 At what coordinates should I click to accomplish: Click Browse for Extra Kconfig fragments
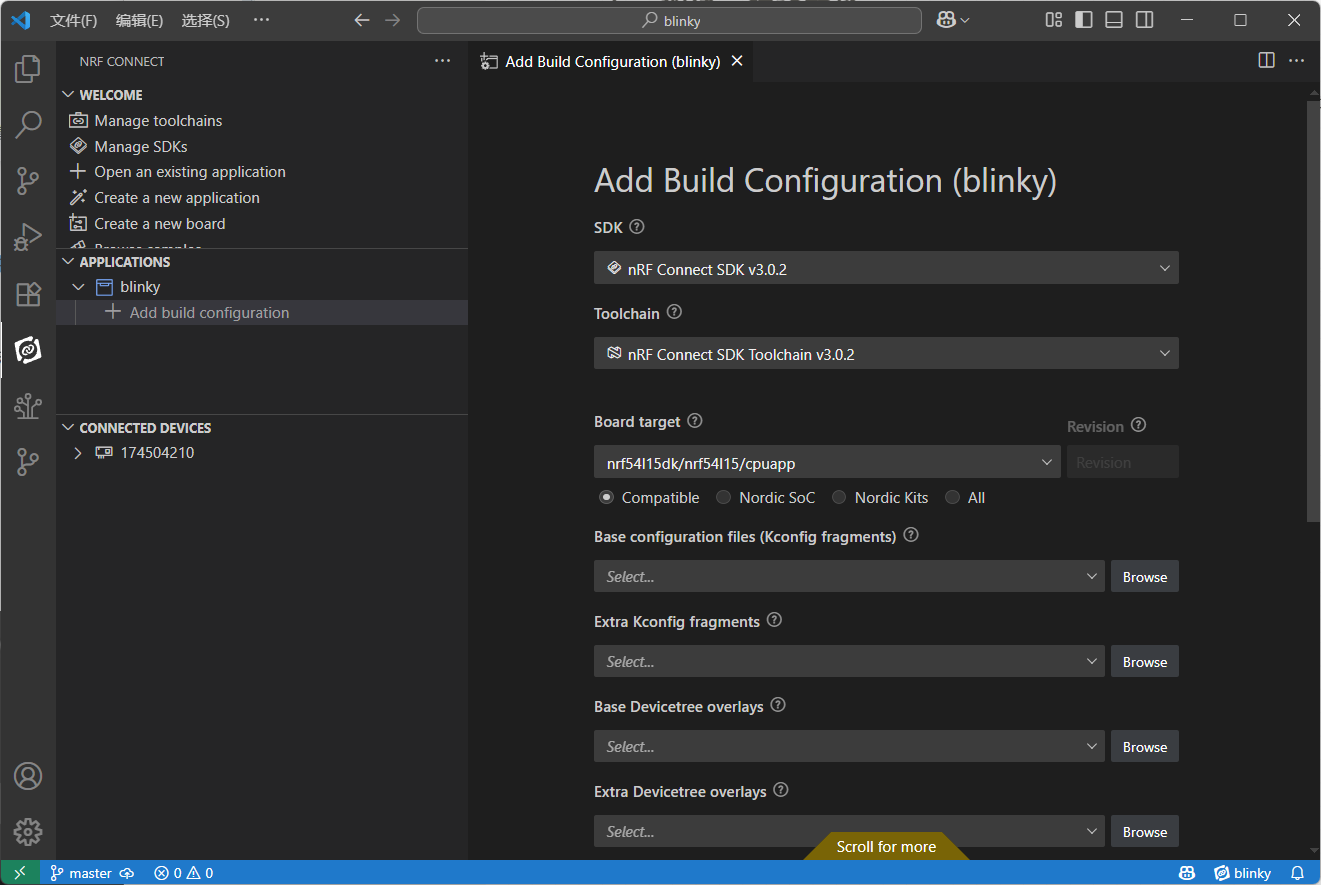click(1144, 662)
